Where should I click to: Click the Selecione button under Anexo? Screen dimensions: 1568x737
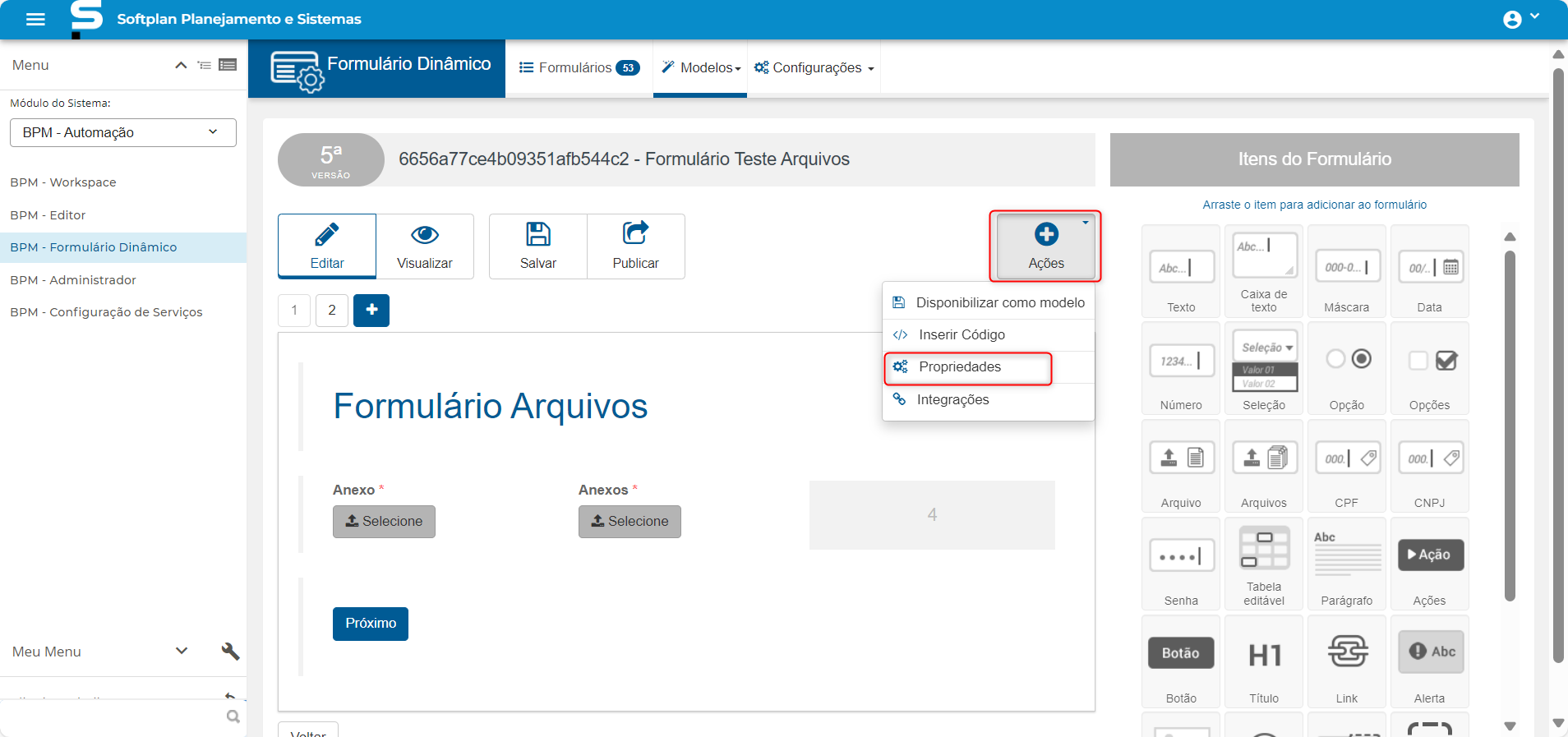[384, 522]
